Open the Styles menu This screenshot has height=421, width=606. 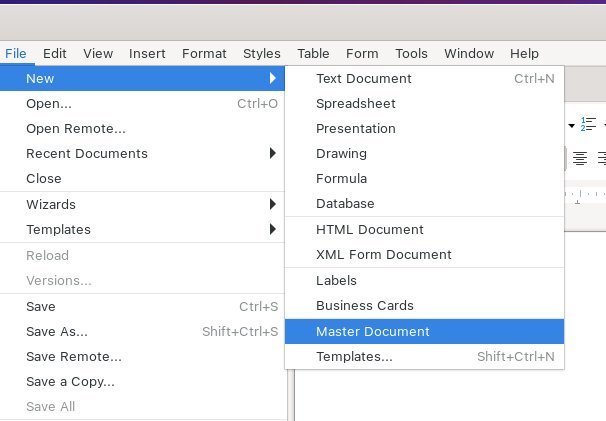tap(262, 53)
